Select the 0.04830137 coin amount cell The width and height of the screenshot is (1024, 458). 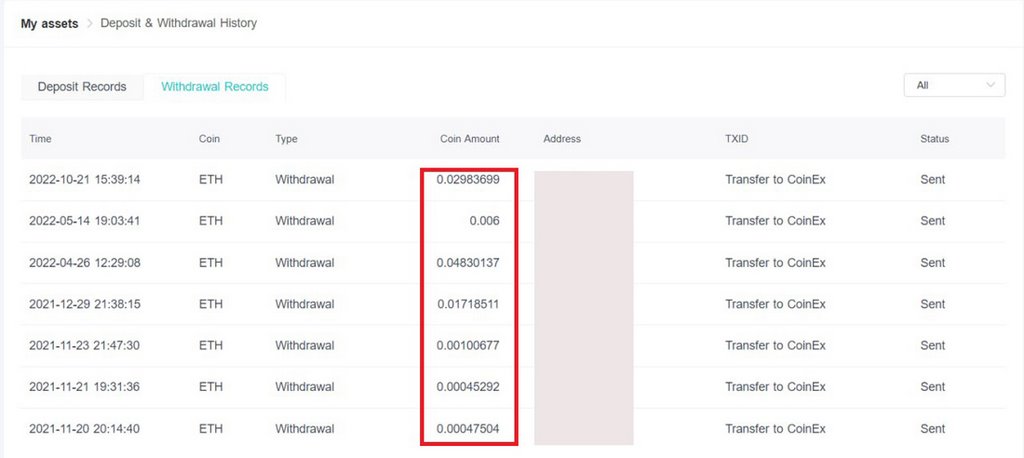tap(468, 263)
